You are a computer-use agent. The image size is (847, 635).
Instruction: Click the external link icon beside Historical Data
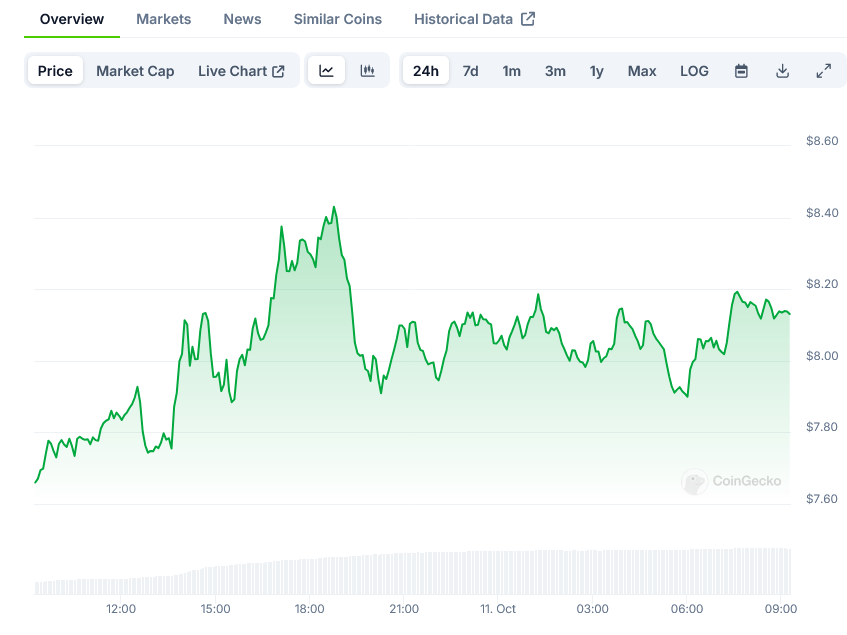click(528, 19)
